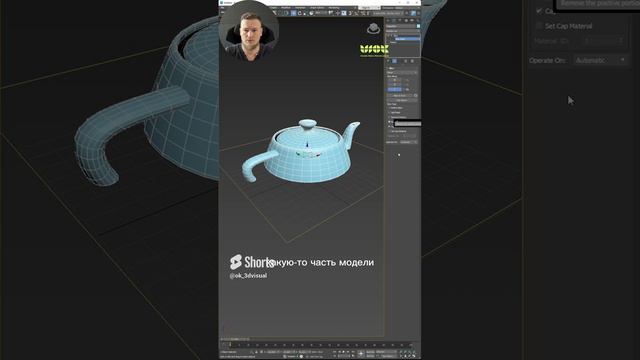Image resolution: width=640 pixels, height=360 pixels.
Task: Open the Operate On dropdown in command panel
Action: pos(409,142)
